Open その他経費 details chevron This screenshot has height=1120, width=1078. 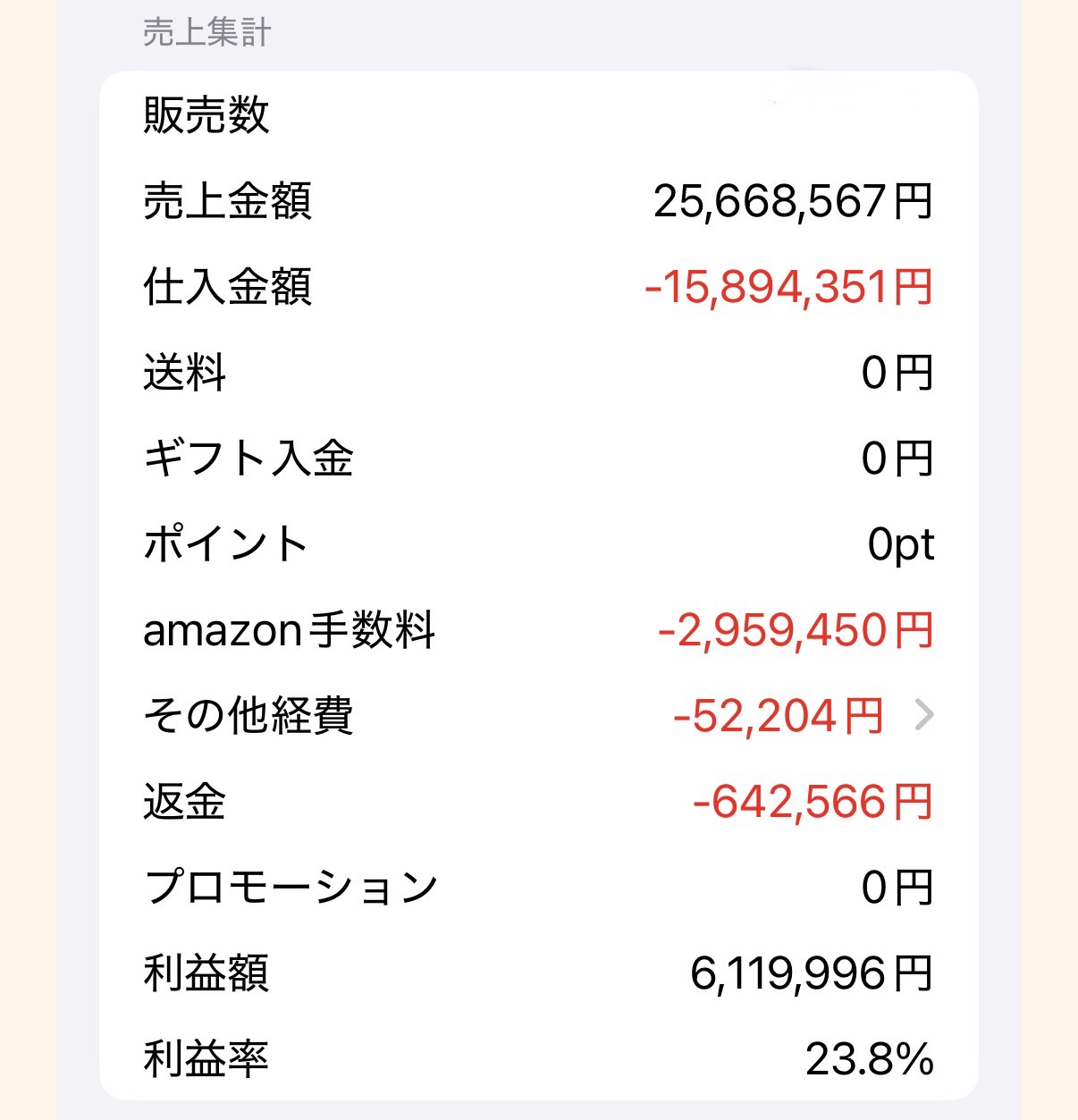pos(924,716)
